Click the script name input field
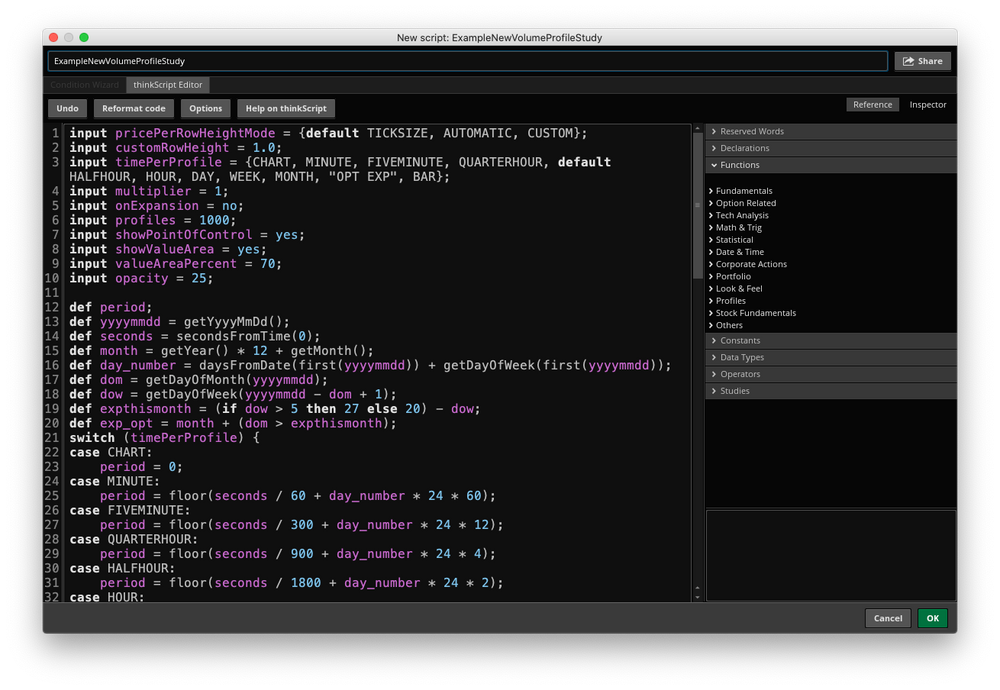 tap(467, 61)
